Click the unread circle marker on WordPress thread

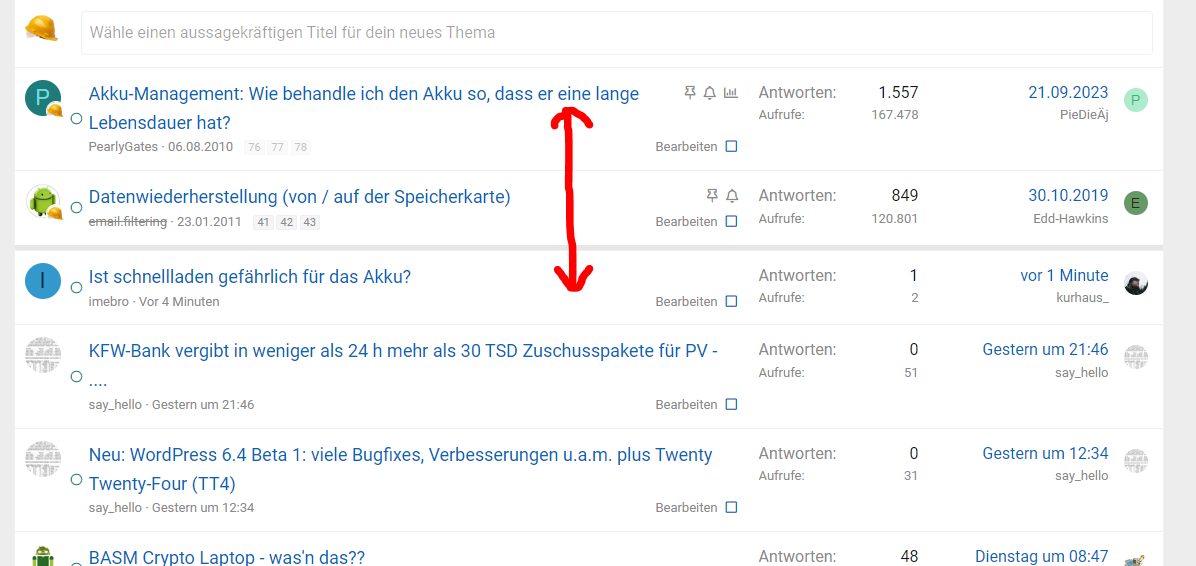pos(76,480)
